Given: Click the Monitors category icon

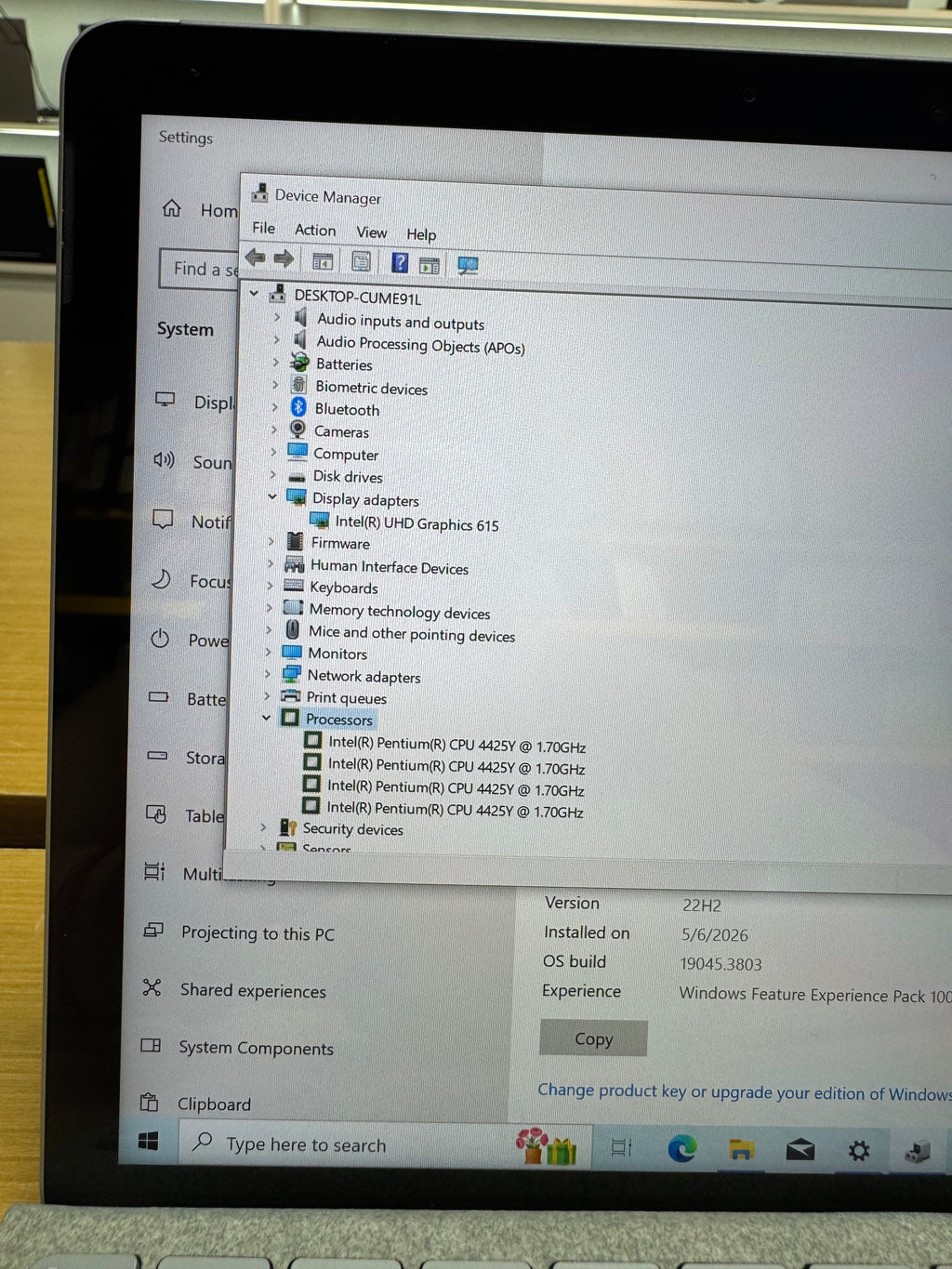Looking at the screenshot, I should coord(292,652).
